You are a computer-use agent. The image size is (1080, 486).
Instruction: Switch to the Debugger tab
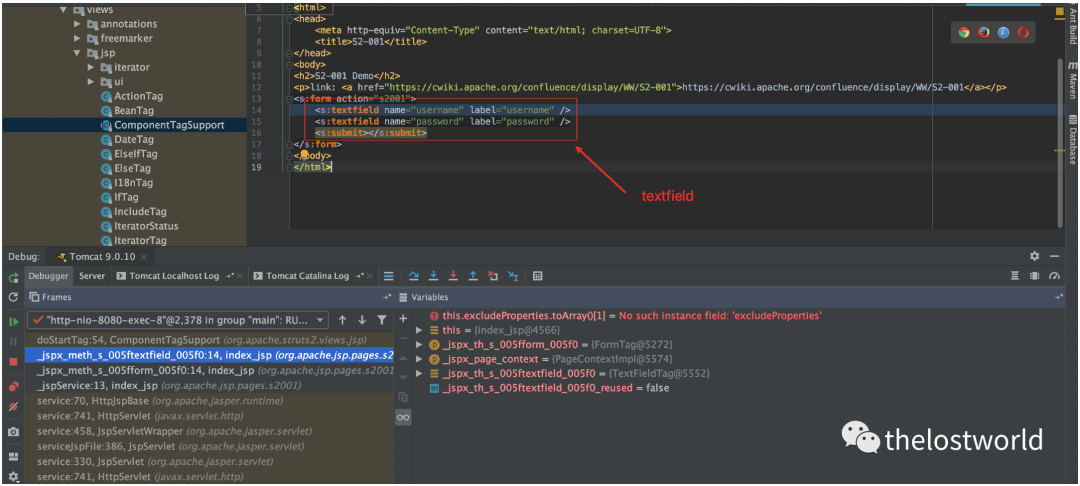pyautogui.click(x=48, y=276)
